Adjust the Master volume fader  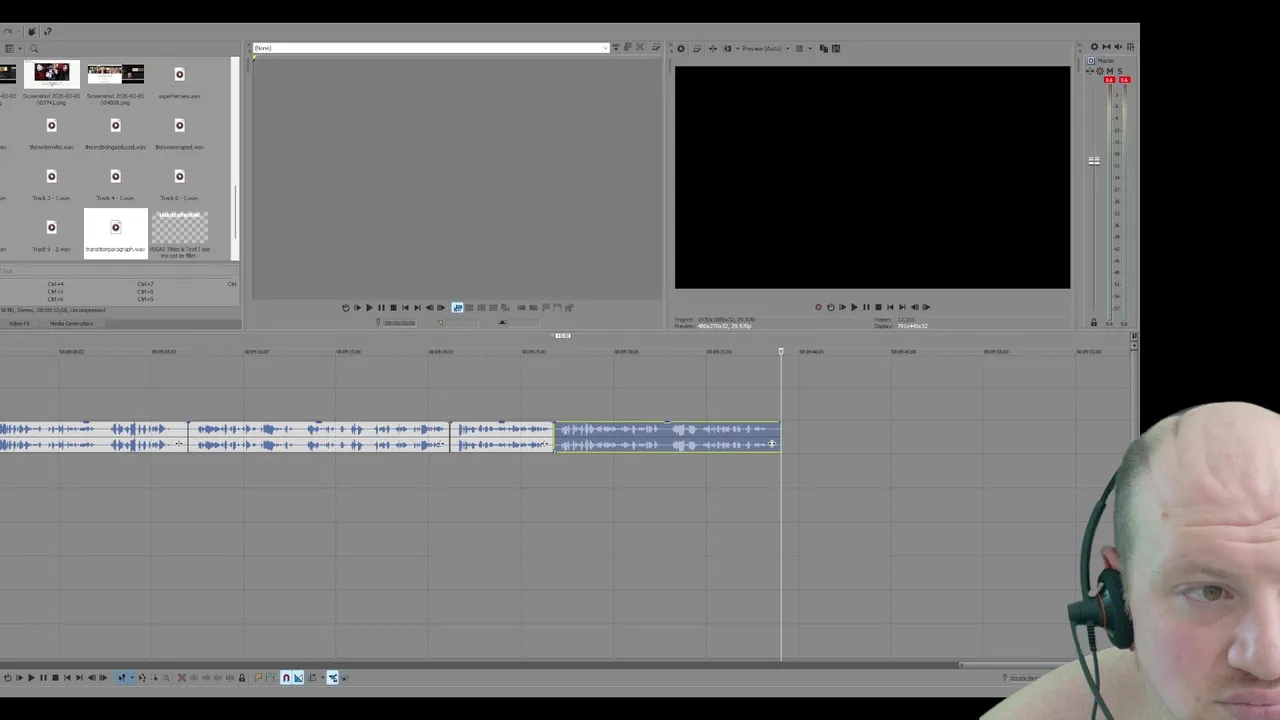pyautogui.click(x=1094, y=161)
